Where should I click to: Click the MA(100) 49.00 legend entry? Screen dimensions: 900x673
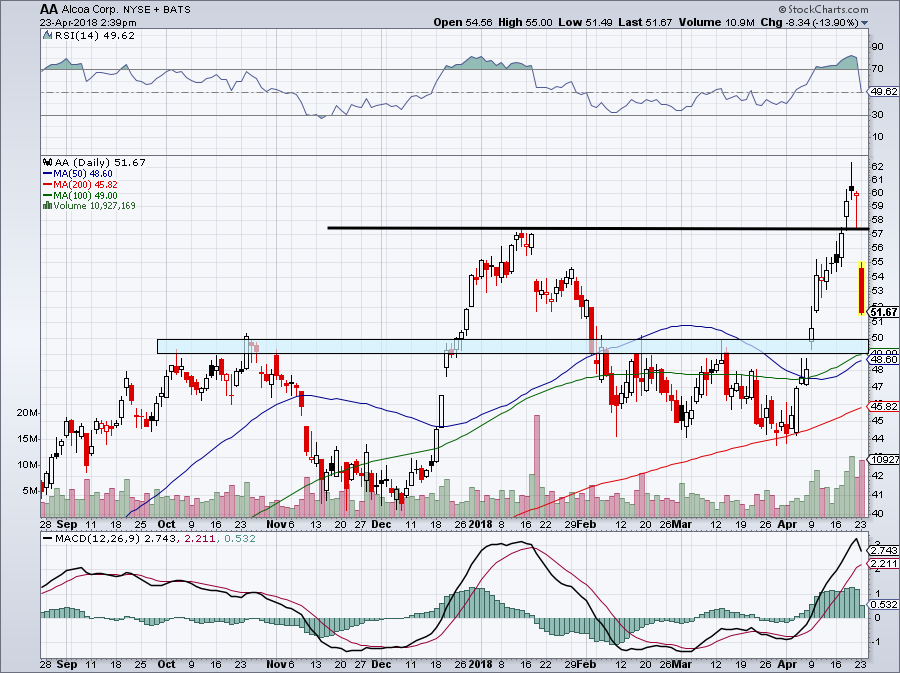(86, 196)
